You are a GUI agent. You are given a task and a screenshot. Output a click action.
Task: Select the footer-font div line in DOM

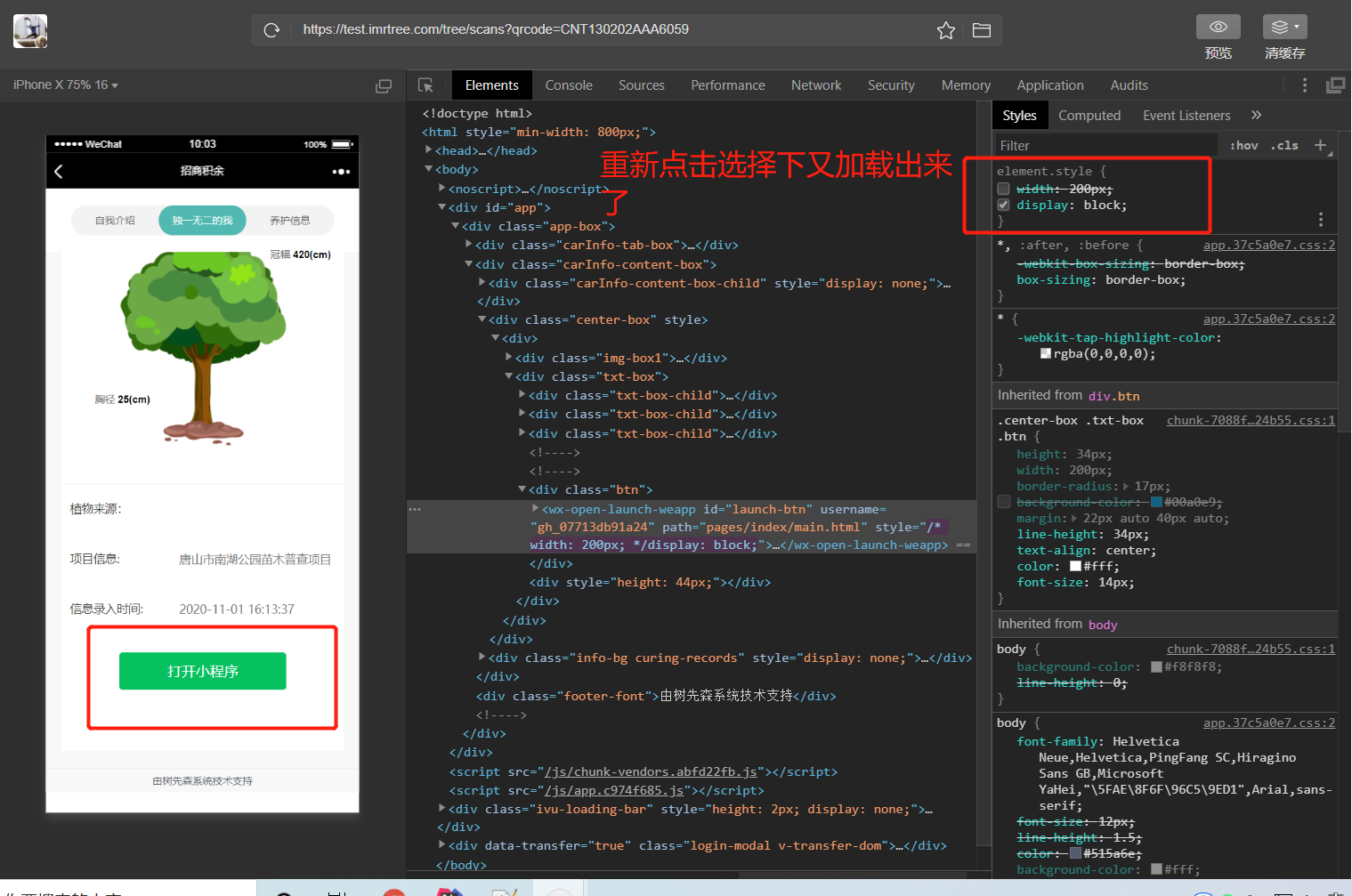656,696
